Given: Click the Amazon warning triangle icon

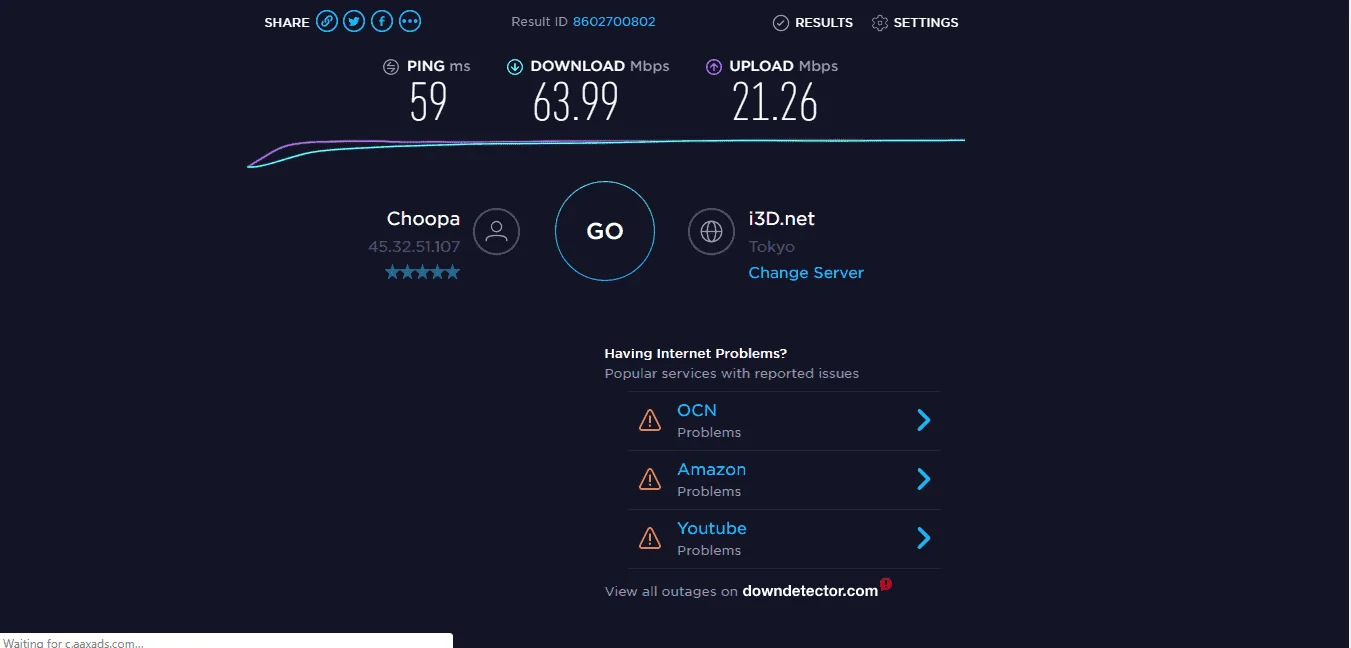Looking at the screenshot, I should [x=650, y=479].
